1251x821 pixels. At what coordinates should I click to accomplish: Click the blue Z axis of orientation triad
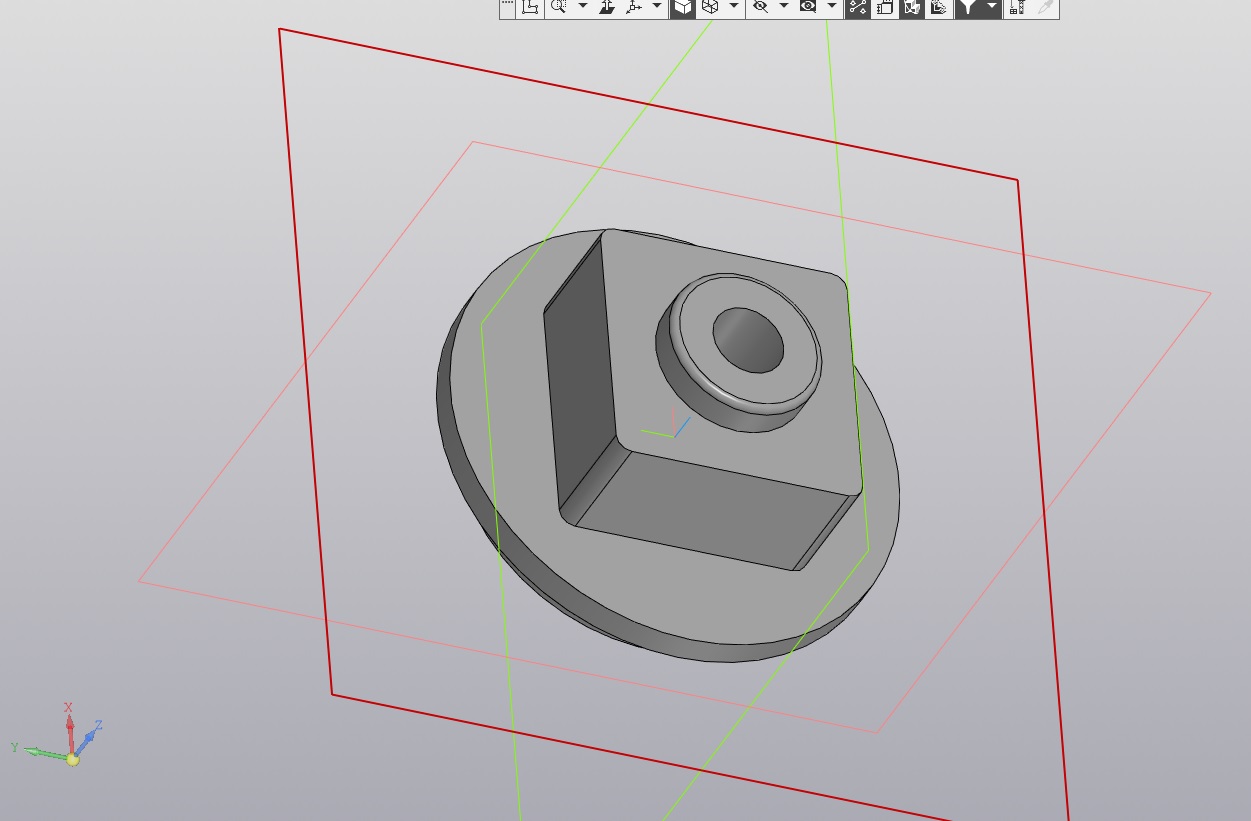tap(90, 736)
